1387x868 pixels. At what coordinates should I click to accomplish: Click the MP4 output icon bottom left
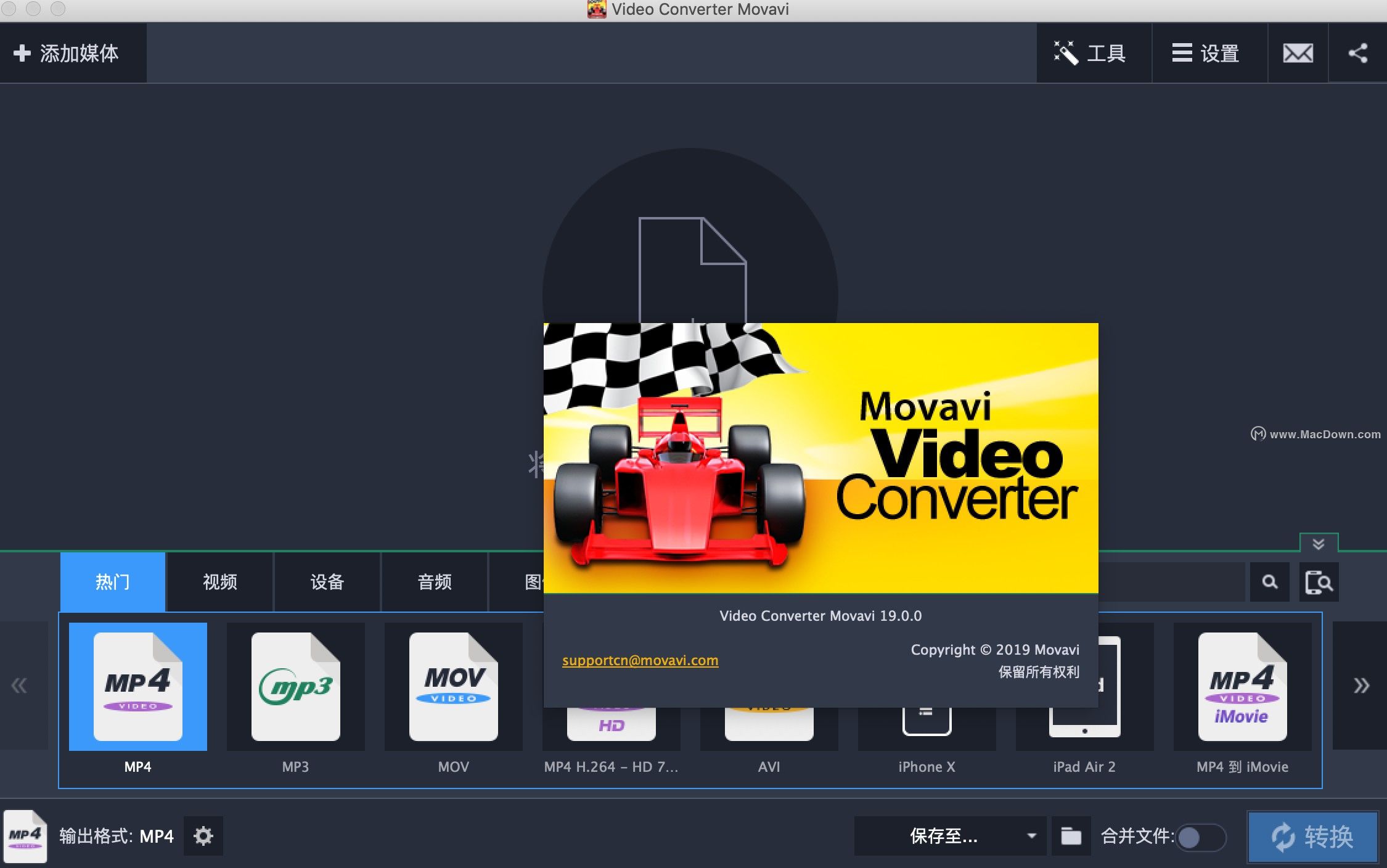point(26,836)
